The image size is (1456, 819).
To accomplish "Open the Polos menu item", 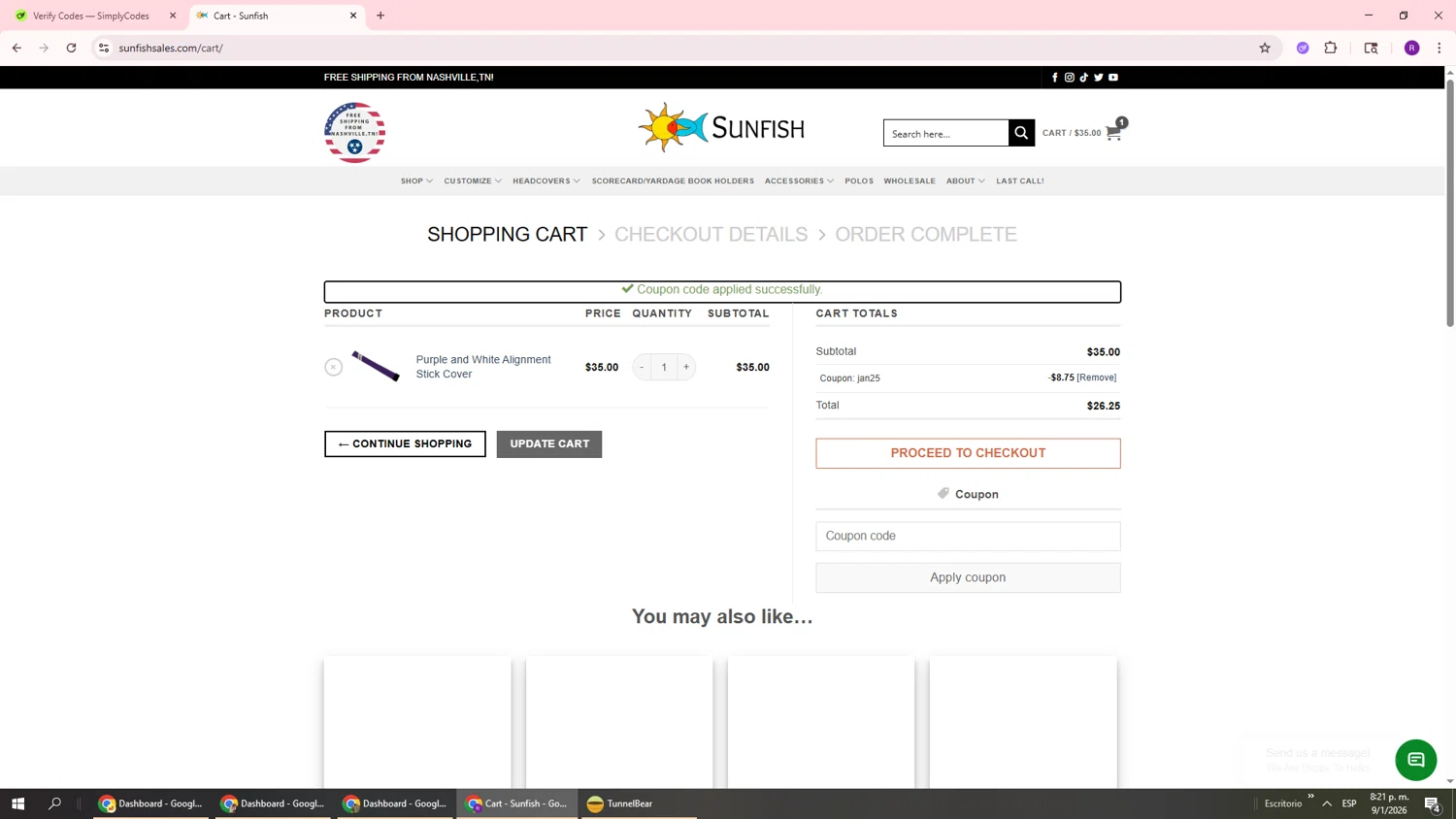I will click(859, 181).
